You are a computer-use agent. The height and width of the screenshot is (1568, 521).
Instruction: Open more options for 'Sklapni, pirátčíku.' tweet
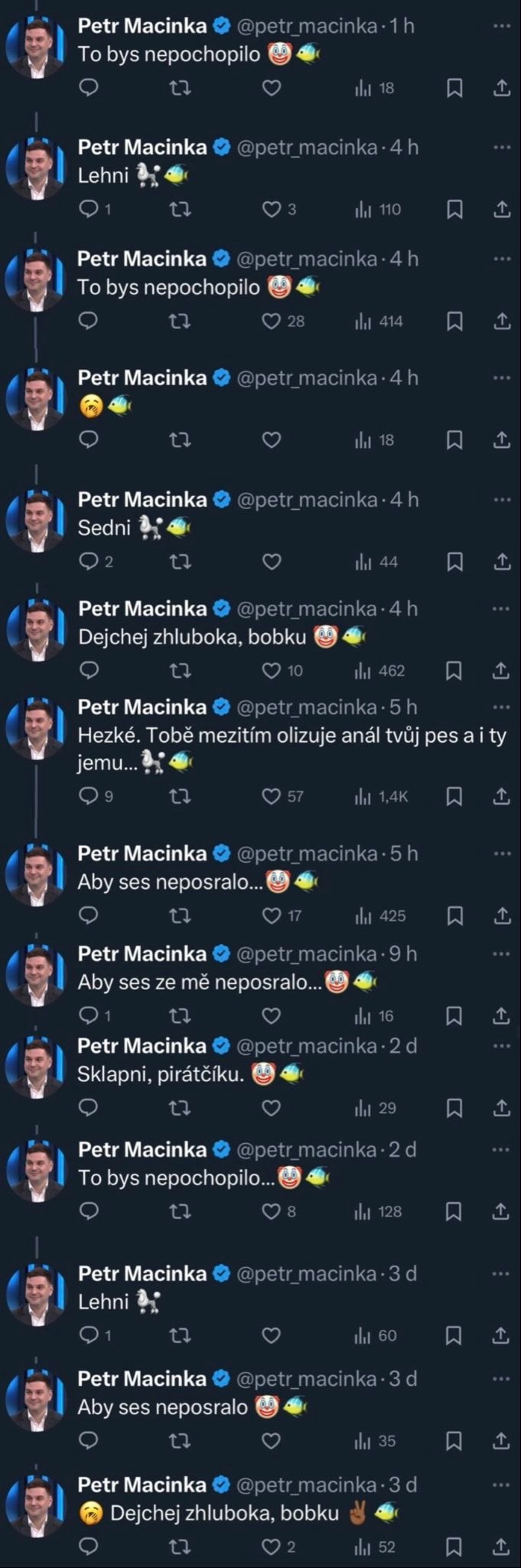click(501, 1046)
